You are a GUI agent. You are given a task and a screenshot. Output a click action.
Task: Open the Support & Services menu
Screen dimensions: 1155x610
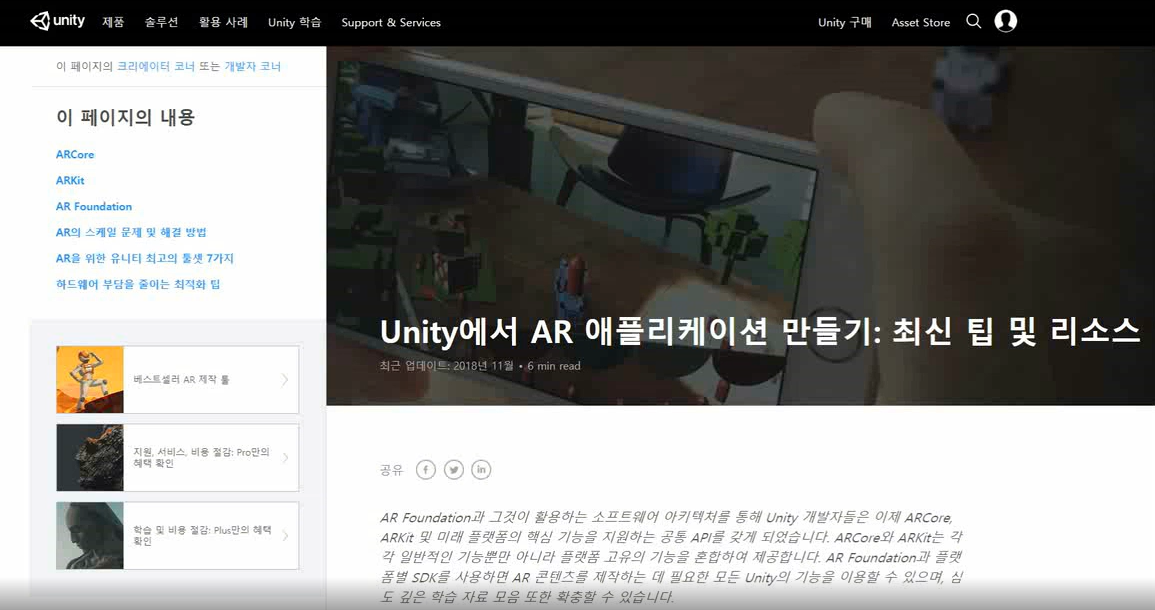[x=391, y=22]
